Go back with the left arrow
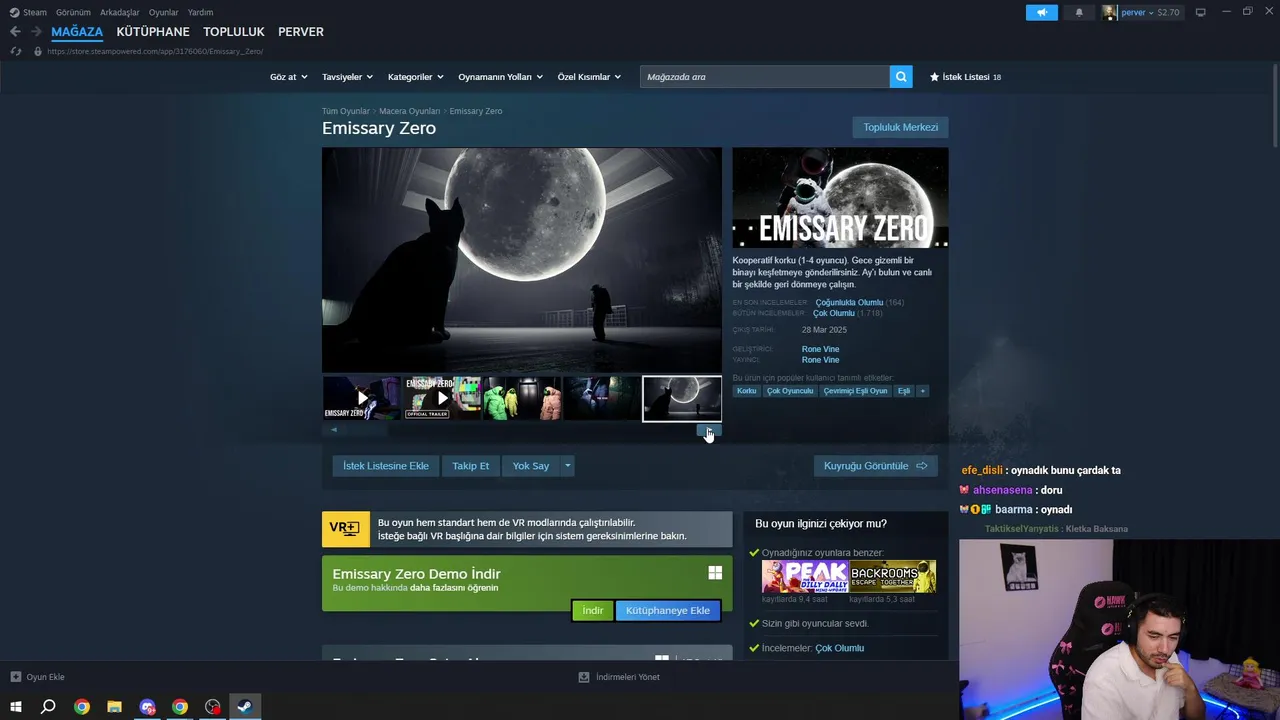This screenshot has height=720, width=1280. tap(15, 32)
